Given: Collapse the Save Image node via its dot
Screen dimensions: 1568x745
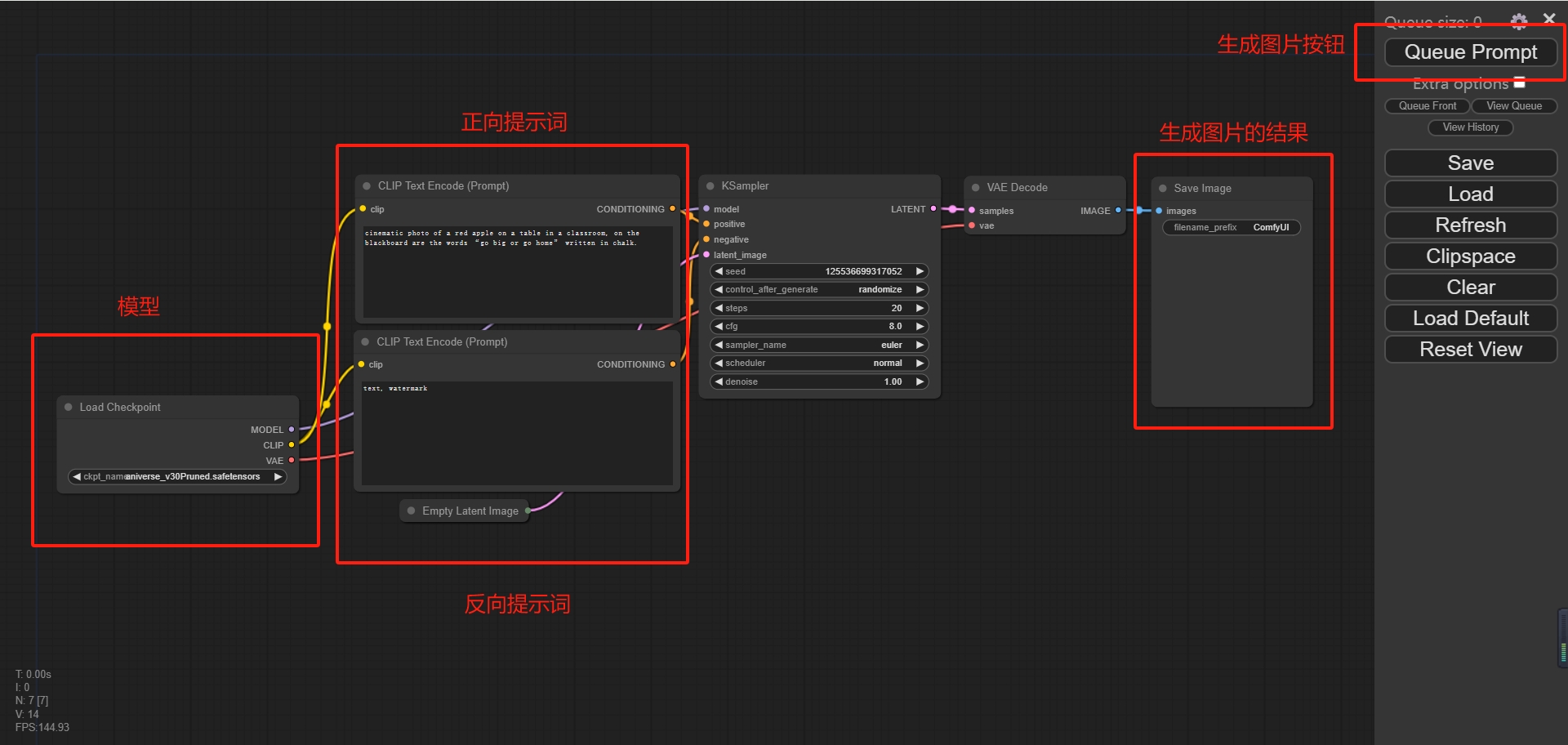Looking at the screenshot, I should point(1163,189).
